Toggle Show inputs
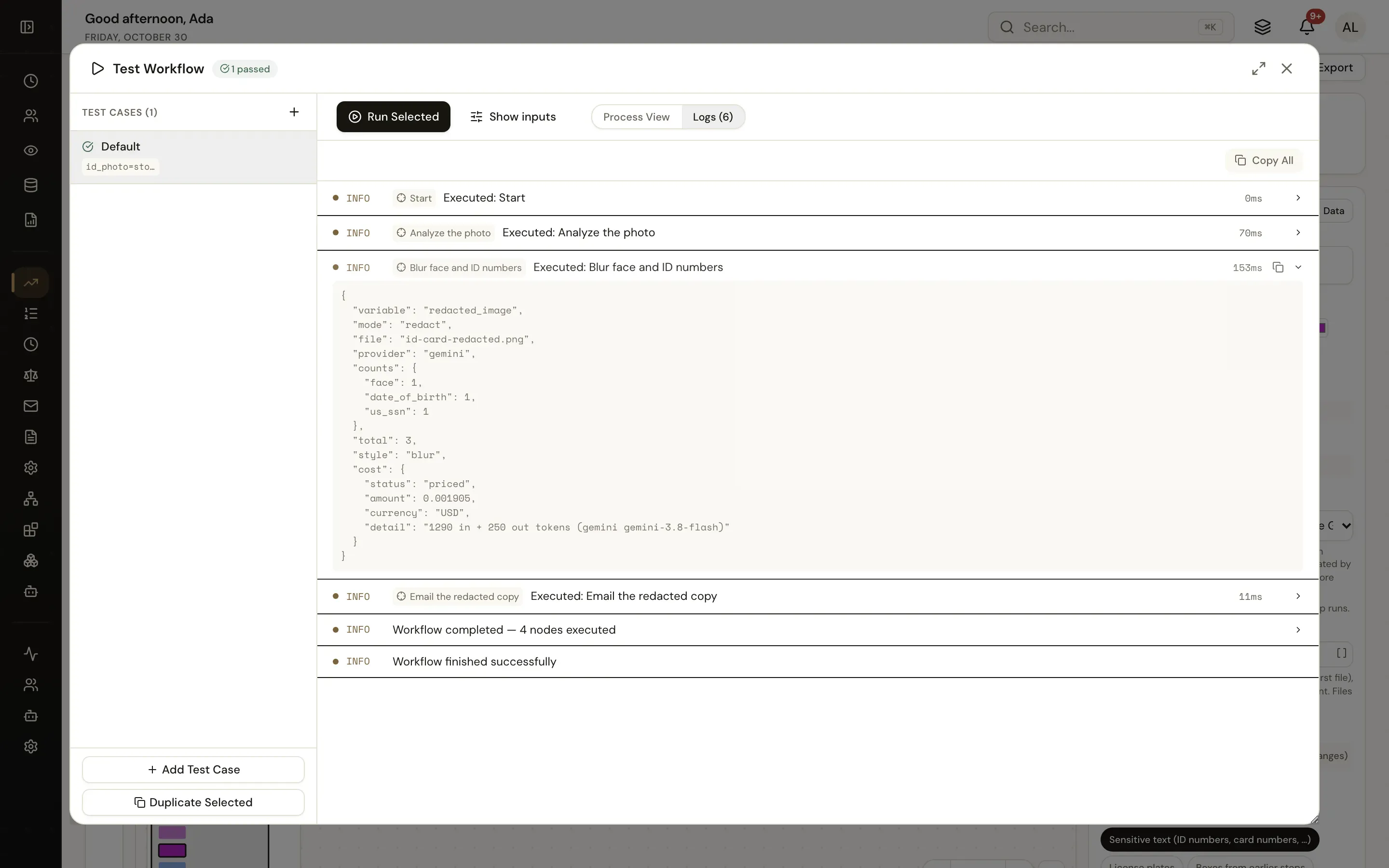Image resolution: width=1389 pixels, height=868 pixels. (513, 117)
